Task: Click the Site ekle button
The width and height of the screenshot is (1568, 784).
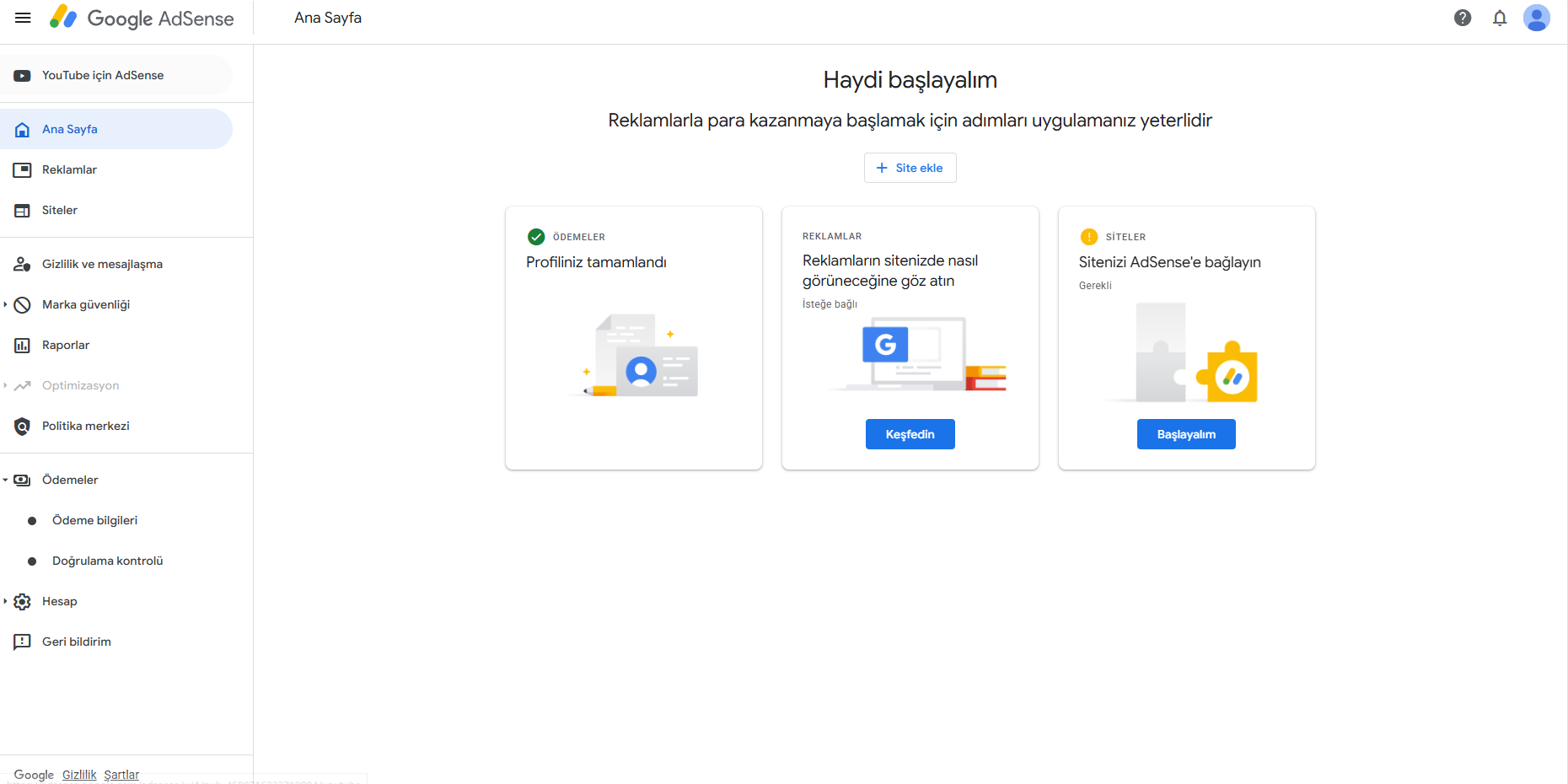Action: (x=910, y=168)
